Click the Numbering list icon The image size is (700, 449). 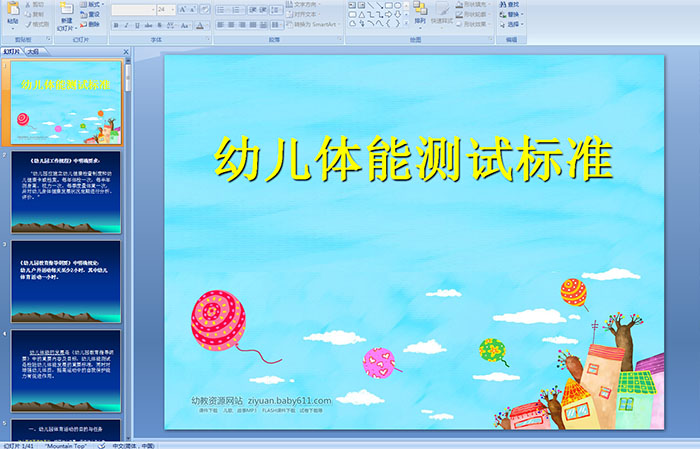[x=237, y=9]
